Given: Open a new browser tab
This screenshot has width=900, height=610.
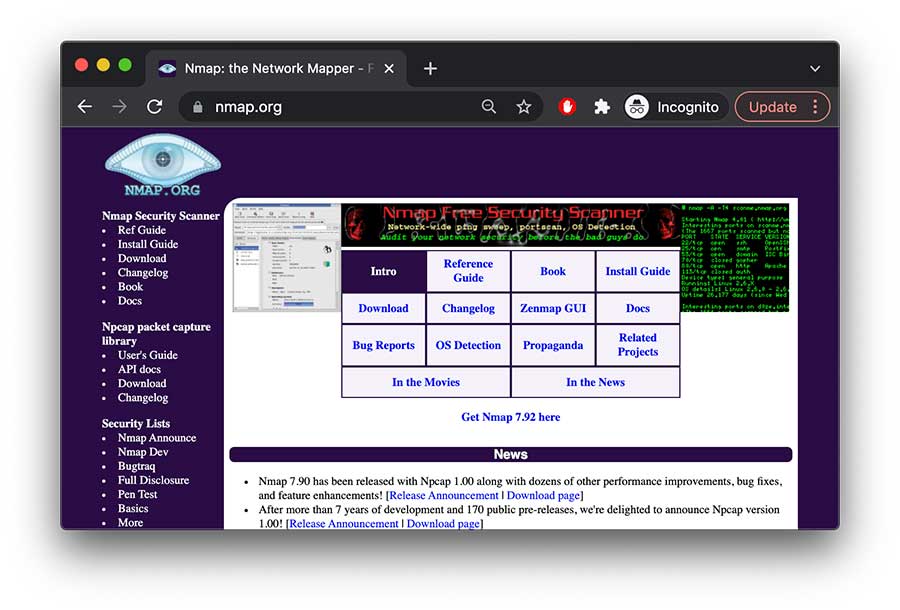Looking at the screenshot, I should [x=430, y=68].
